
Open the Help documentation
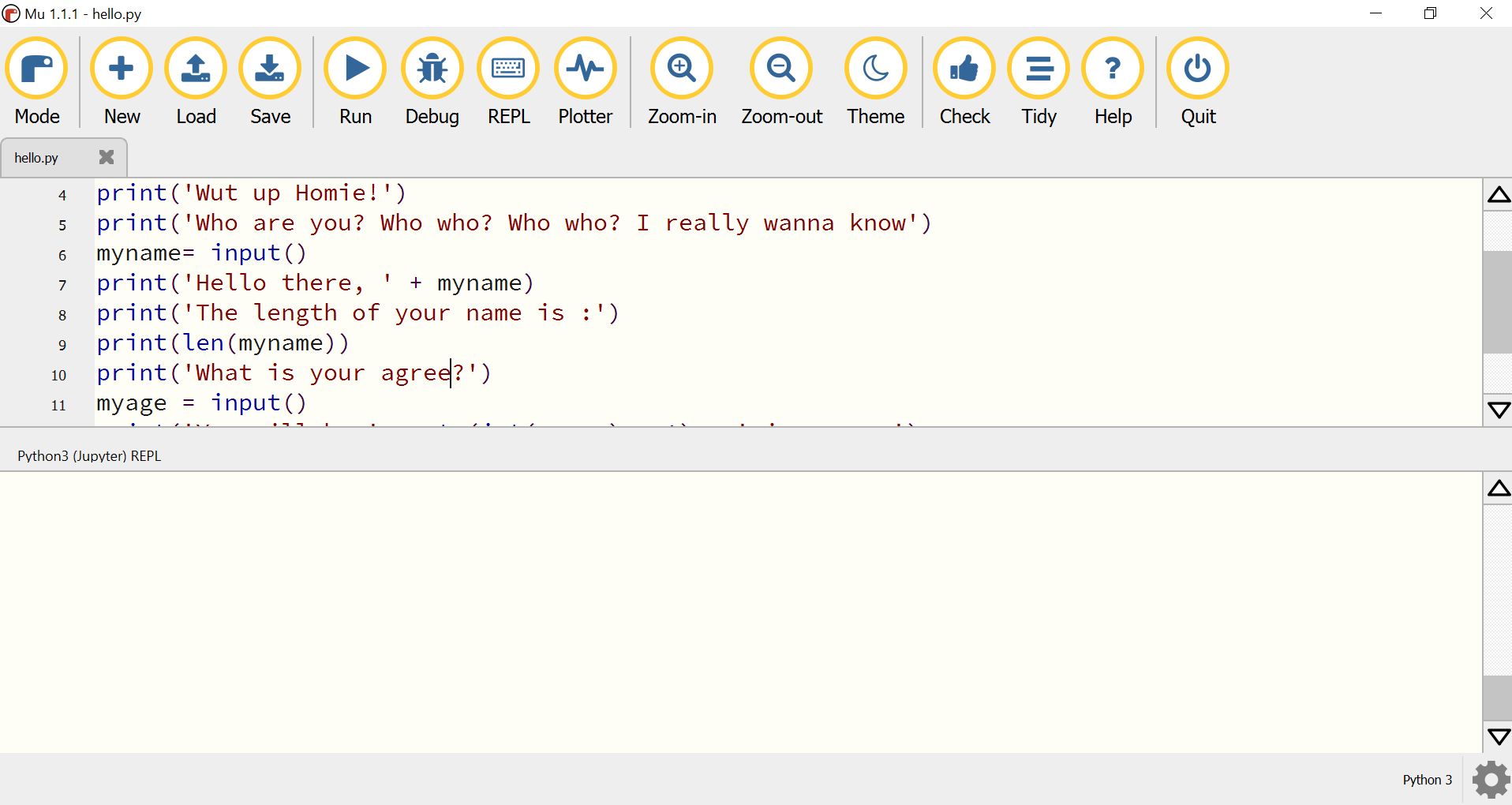click(x=1113, y=82)
